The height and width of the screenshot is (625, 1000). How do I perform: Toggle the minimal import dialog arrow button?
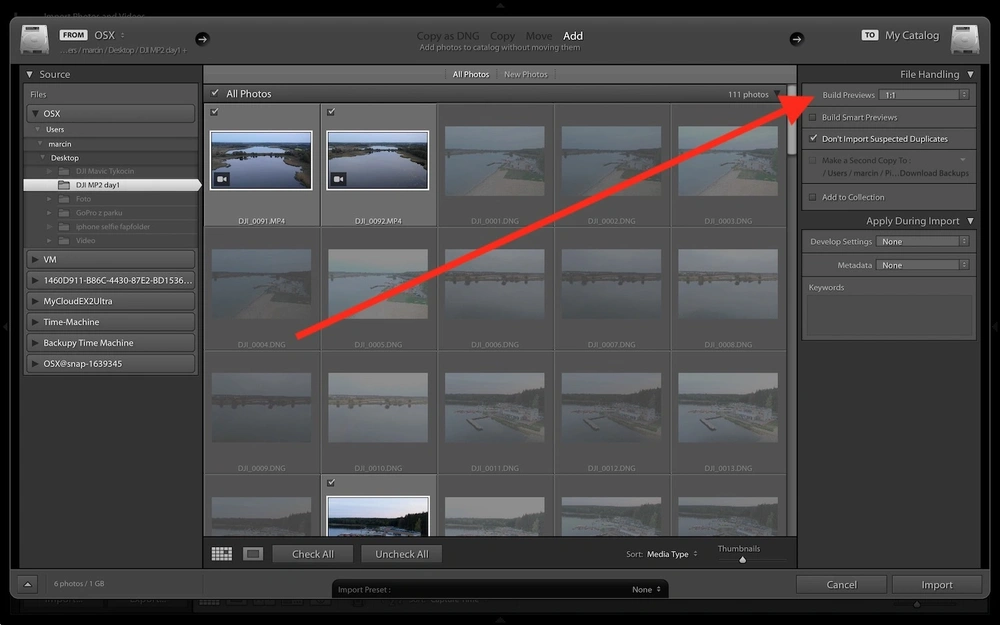tap(27, 584)
